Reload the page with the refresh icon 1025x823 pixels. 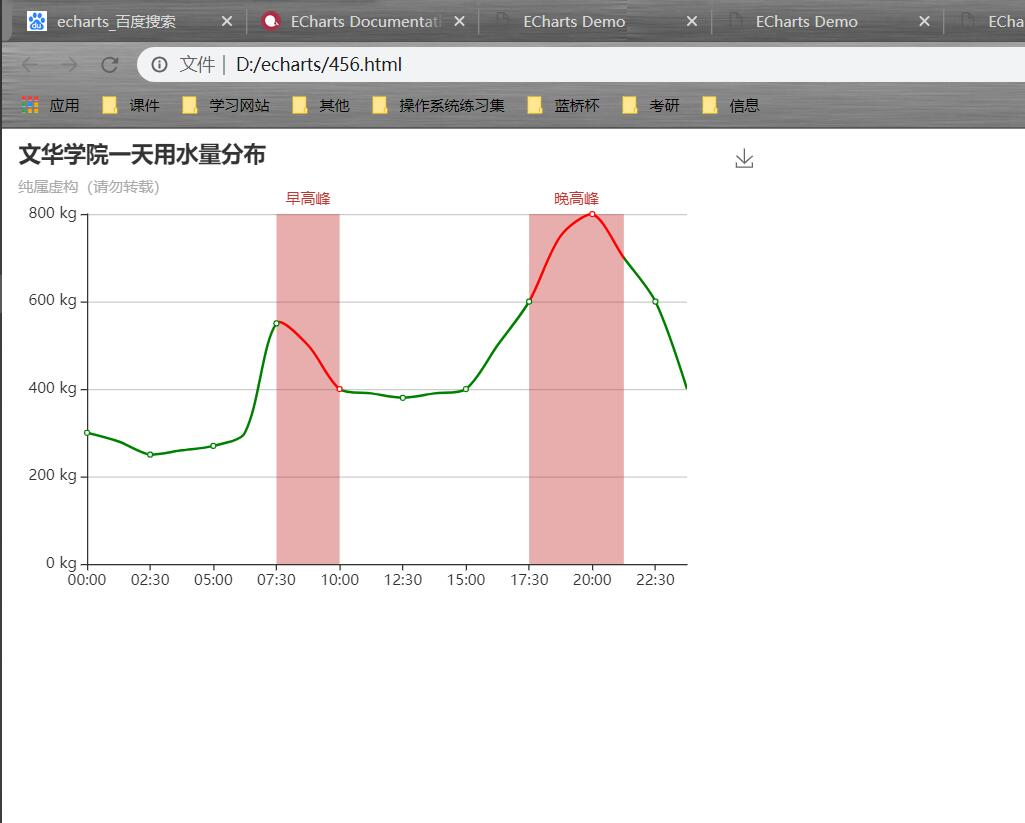[x=109, y=64]
